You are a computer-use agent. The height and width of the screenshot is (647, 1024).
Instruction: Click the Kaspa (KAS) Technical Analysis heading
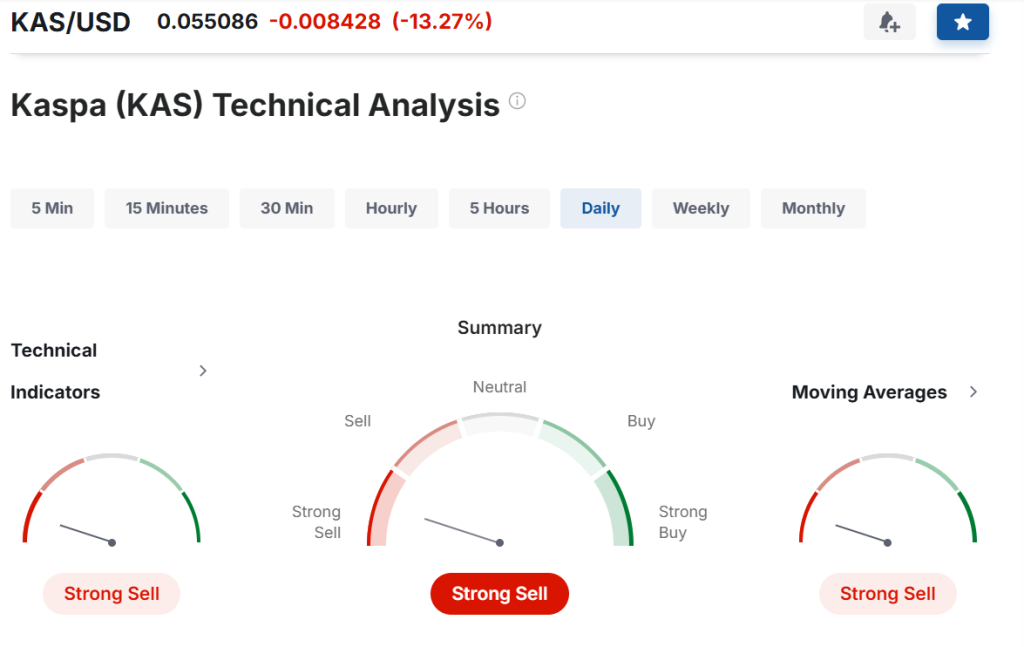(255, 105)
